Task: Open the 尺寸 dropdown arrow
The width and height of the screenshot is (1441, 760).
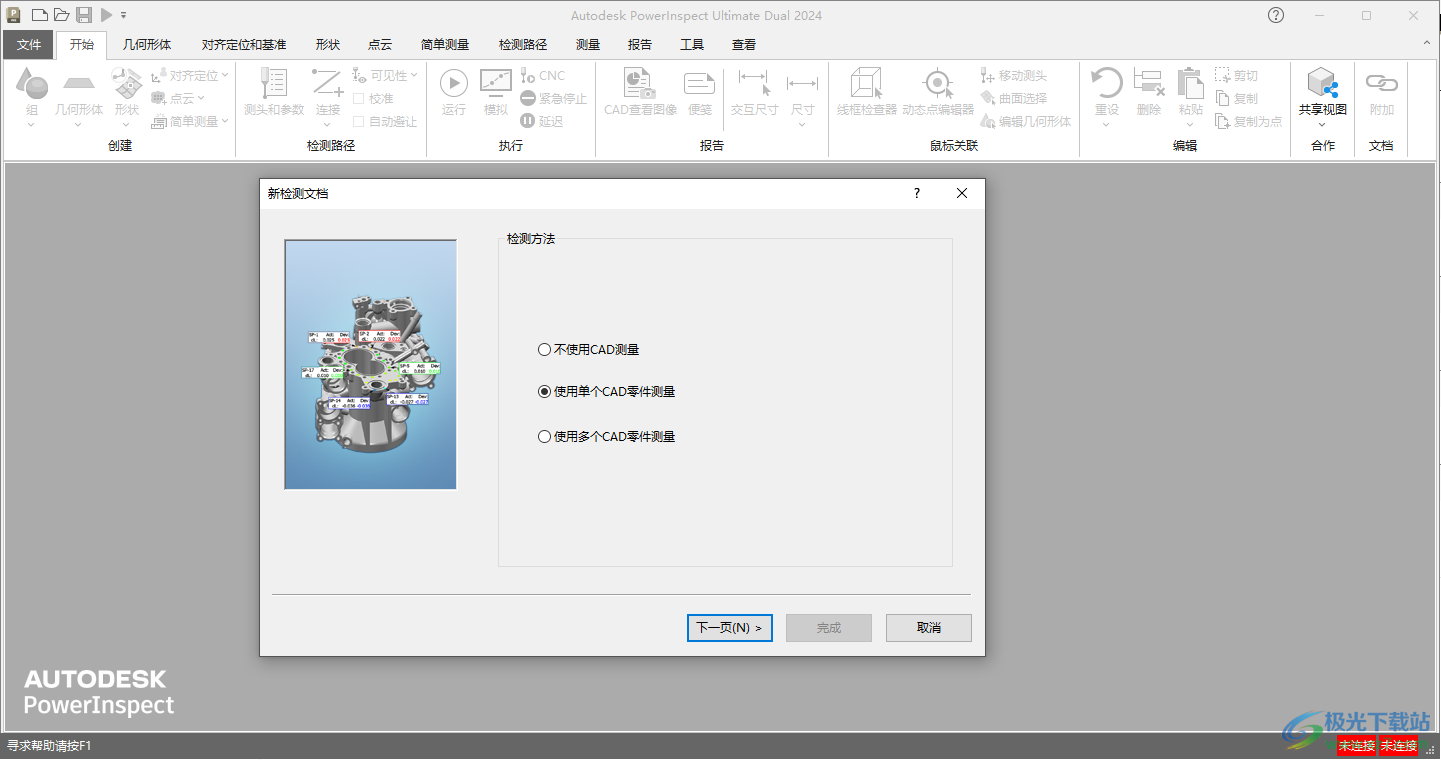Action: click(x=803, y=126)
